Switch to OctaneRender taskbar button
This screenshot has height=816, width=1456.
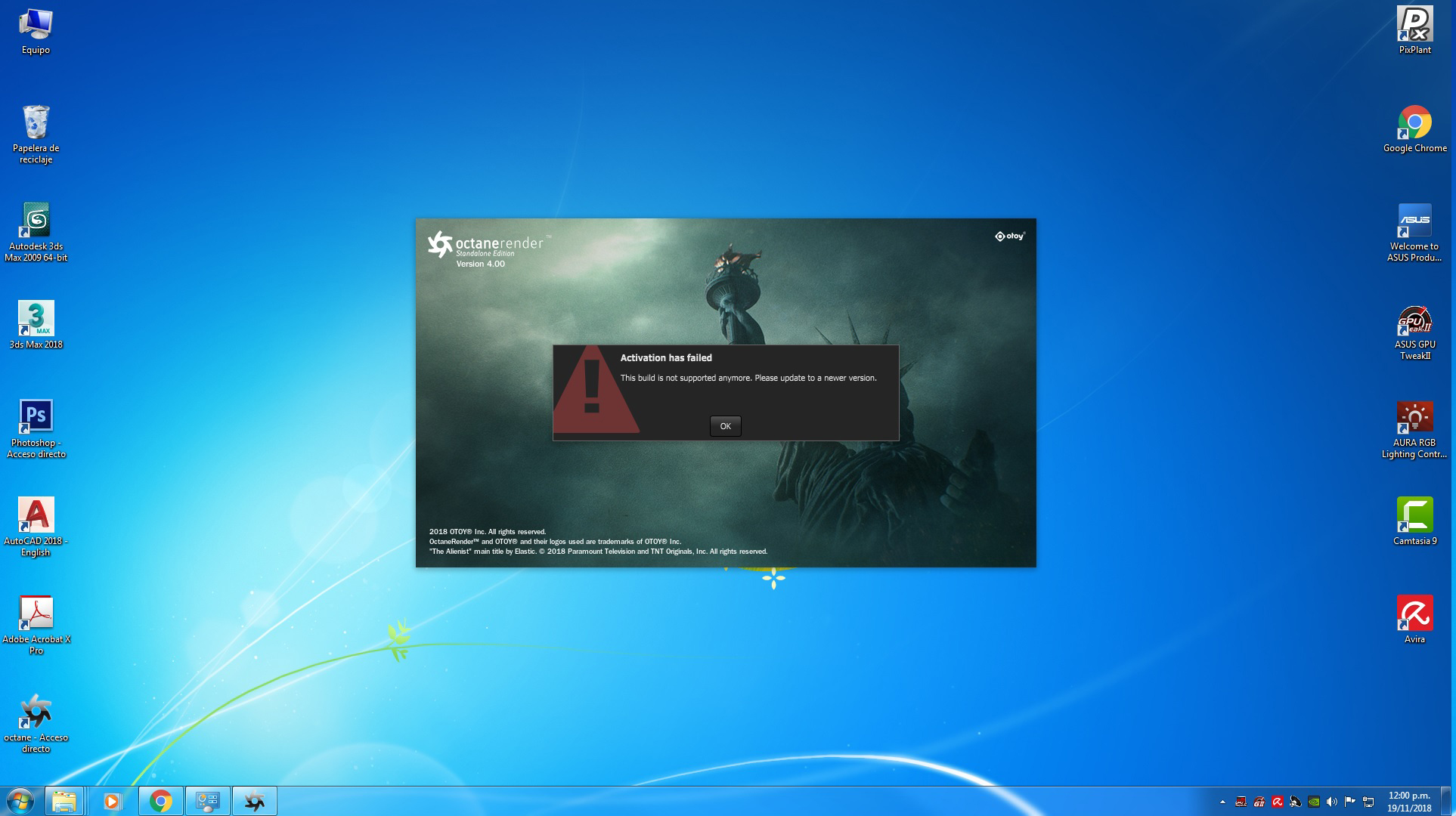[x=255, y=801]
